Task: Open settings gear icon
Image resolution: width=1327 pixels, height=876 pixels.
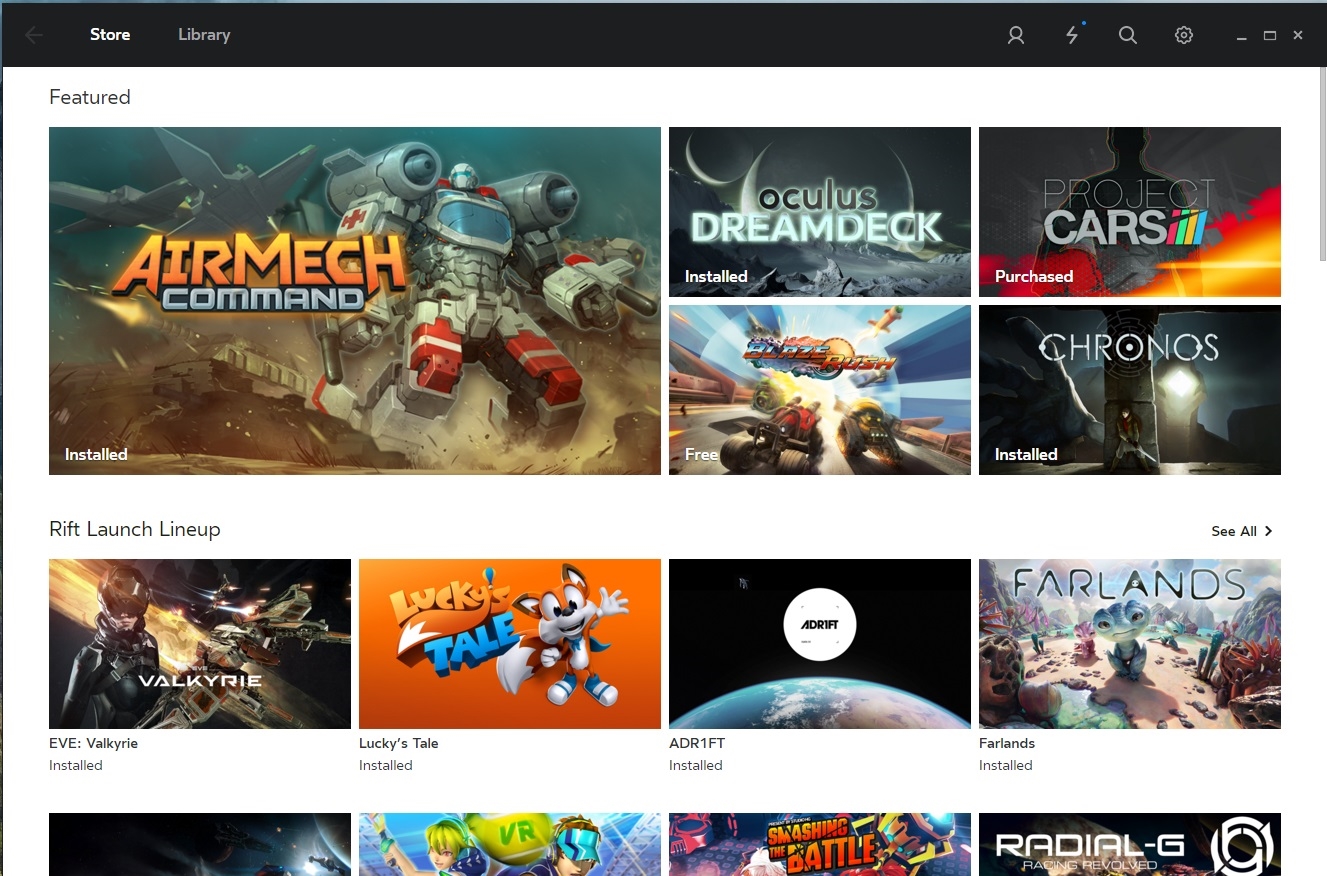Action: tap(1184, 35)
